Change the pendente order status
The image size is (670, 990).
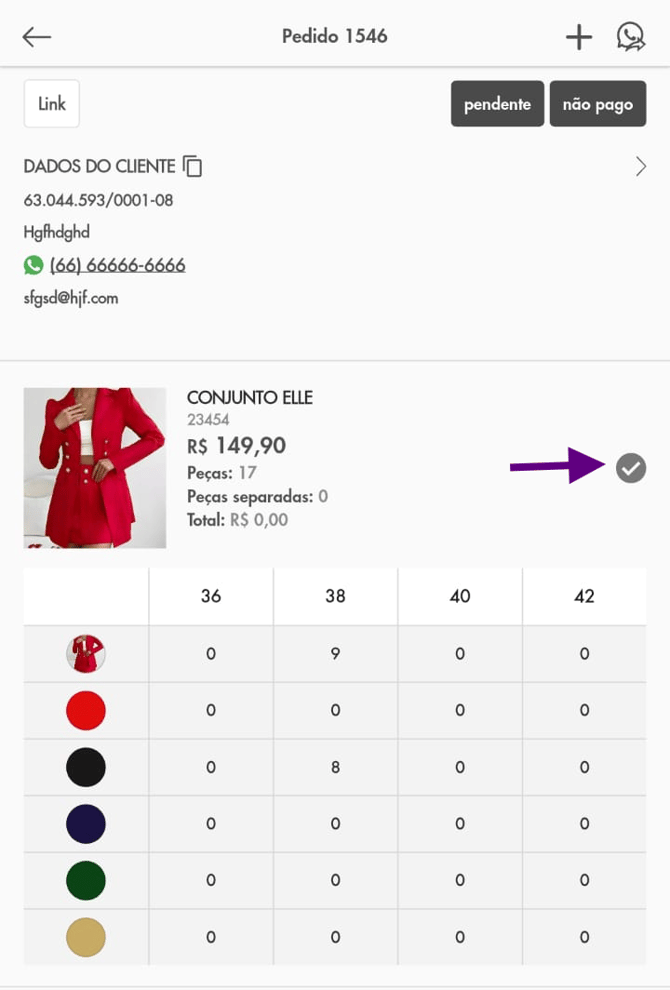pyautogui.click(x=497, y=104)
